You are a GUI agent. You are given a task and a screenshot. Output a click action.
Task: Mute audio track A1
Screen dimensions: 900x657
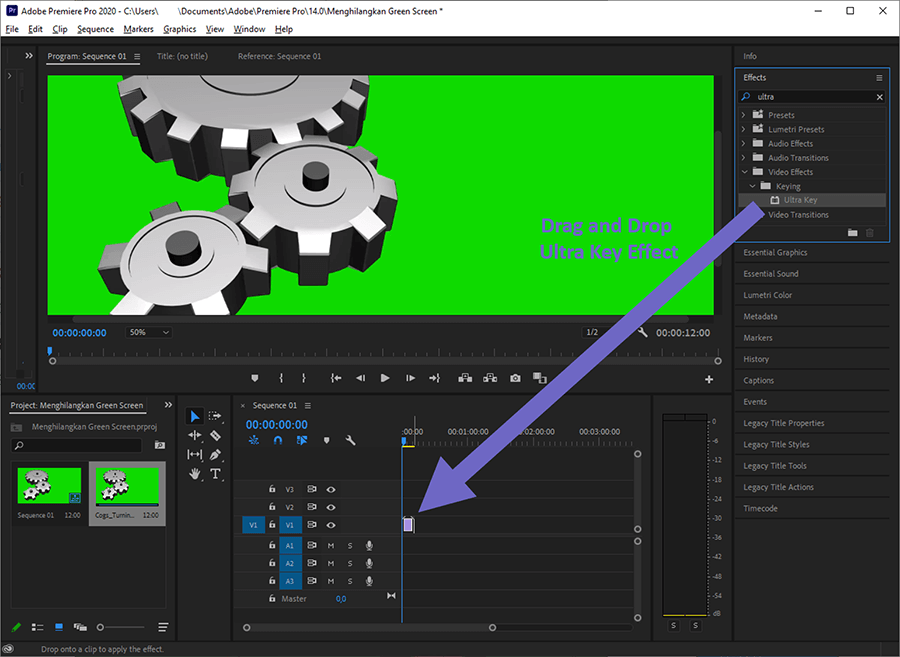[331, 546]
